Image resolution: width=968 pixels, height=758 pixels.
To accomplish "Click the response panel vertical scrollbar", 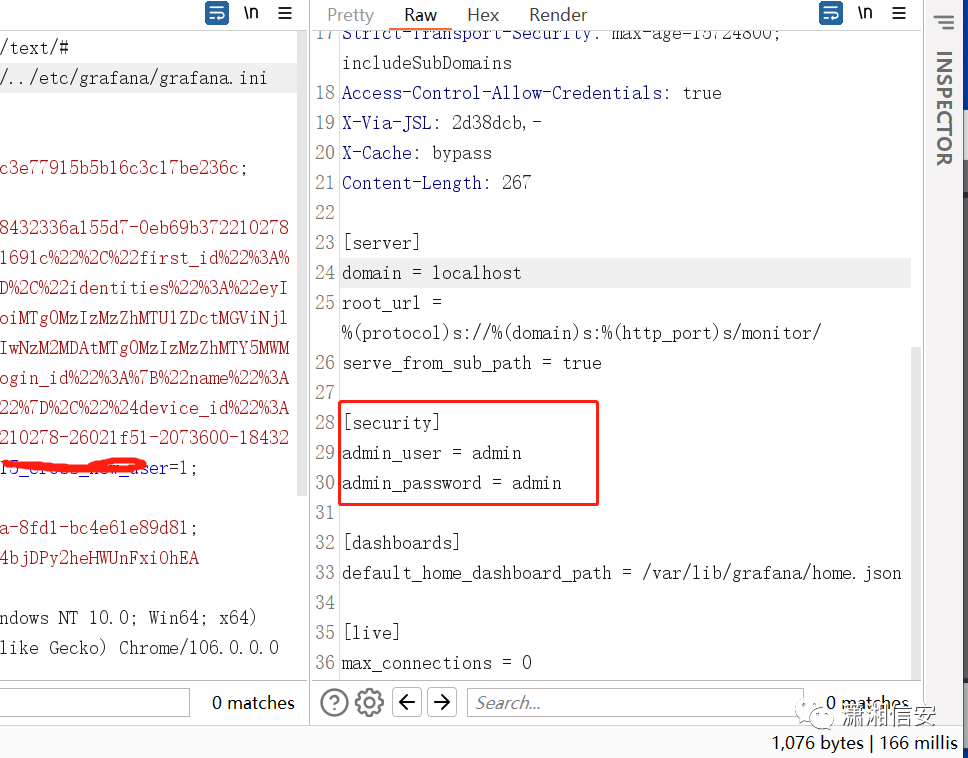I will click(x=916, y=512).
